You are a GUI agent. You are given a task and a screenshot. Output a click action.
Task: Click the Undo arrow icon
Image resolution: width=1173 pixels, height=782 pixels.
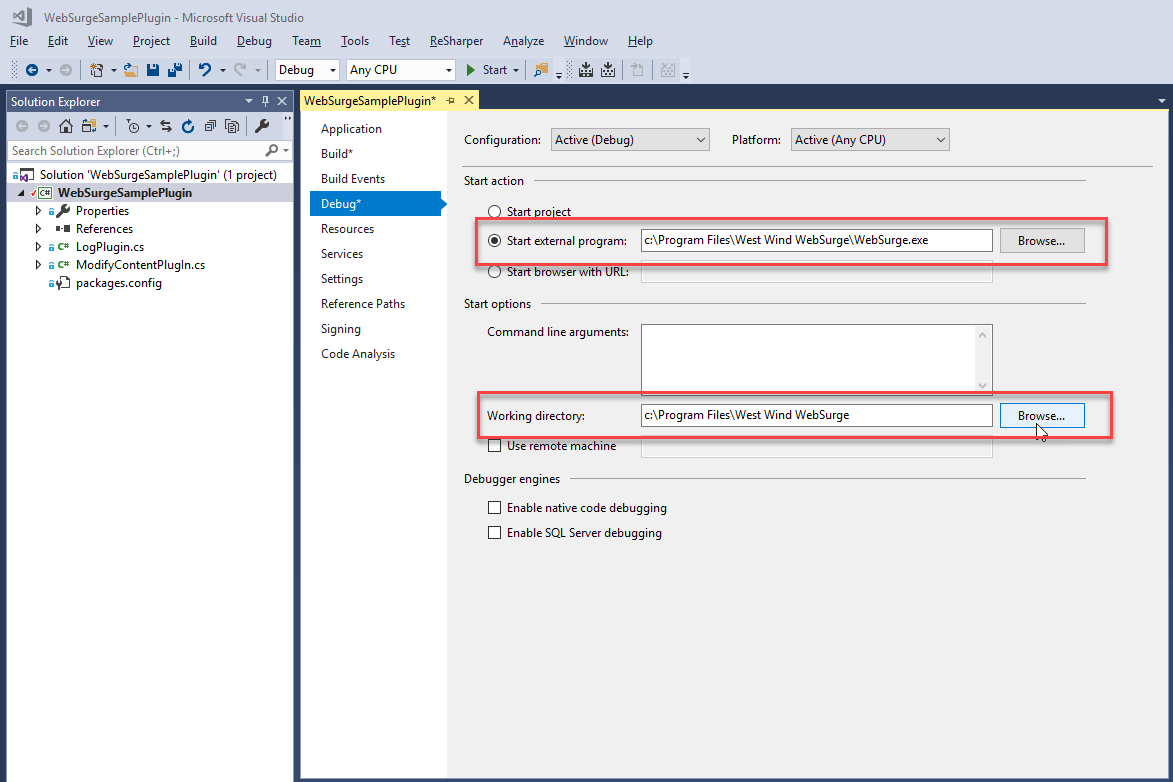point(204,70)
